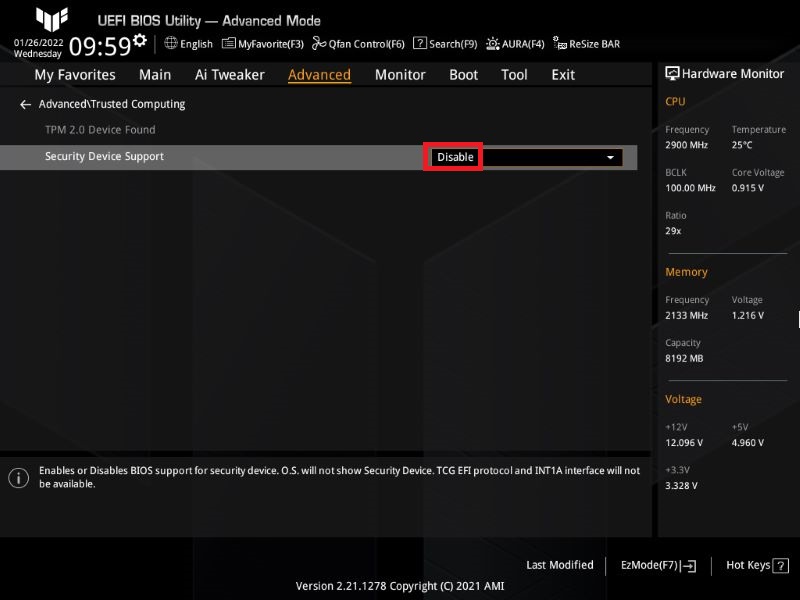This screenshot has width=800, height=600.
Task: Click memory frequency 2133 MHz
Action: pyautogui.click(x=686, y=315)
